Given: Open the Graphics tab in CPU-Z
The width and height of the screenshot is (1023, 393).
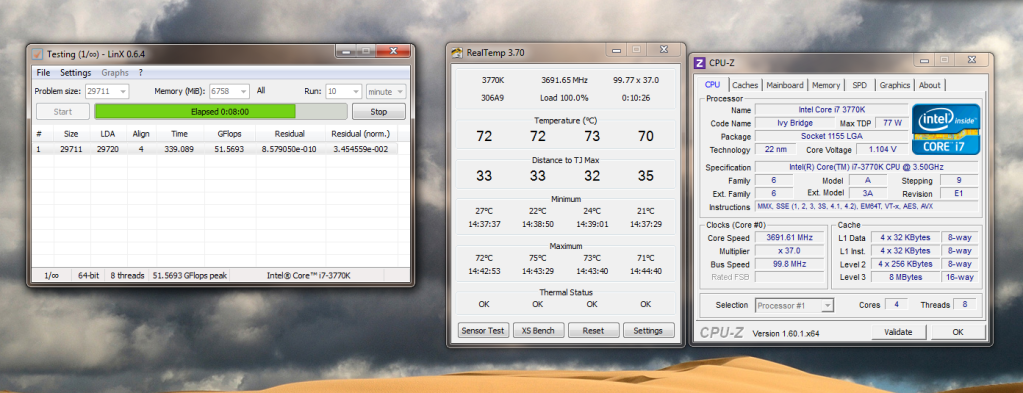Looking at the screenshot, I should pos(894,85).
